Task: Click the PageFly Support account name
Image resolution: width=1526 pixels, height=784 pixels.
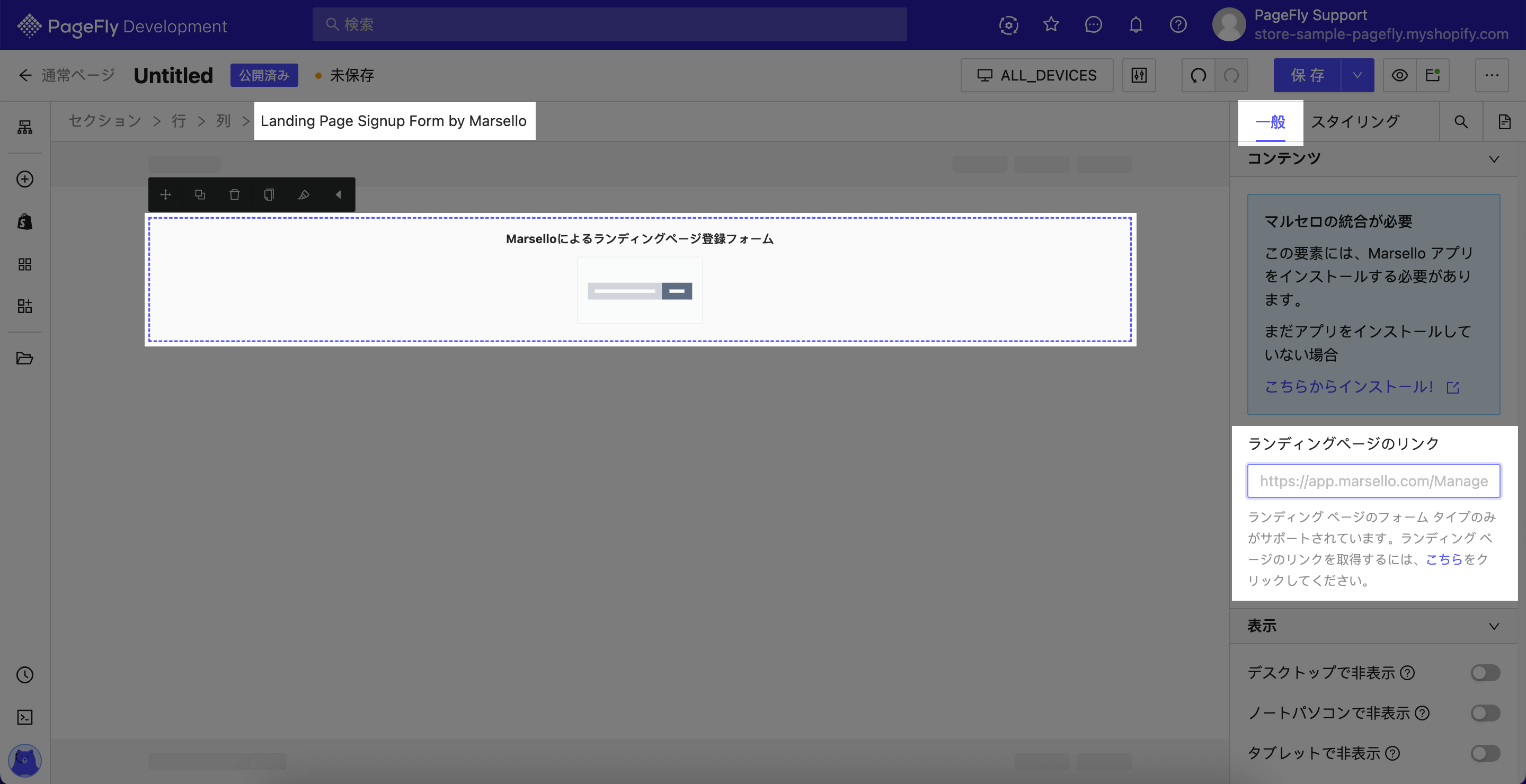Action: [x=1310, y=15]
